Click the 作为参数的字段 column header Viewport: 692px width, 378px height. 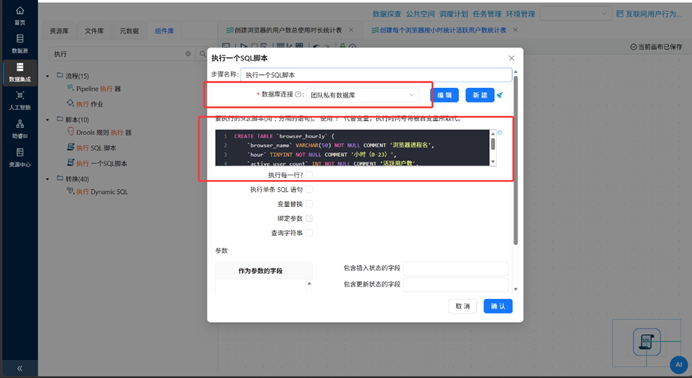(x=260, y=271)
